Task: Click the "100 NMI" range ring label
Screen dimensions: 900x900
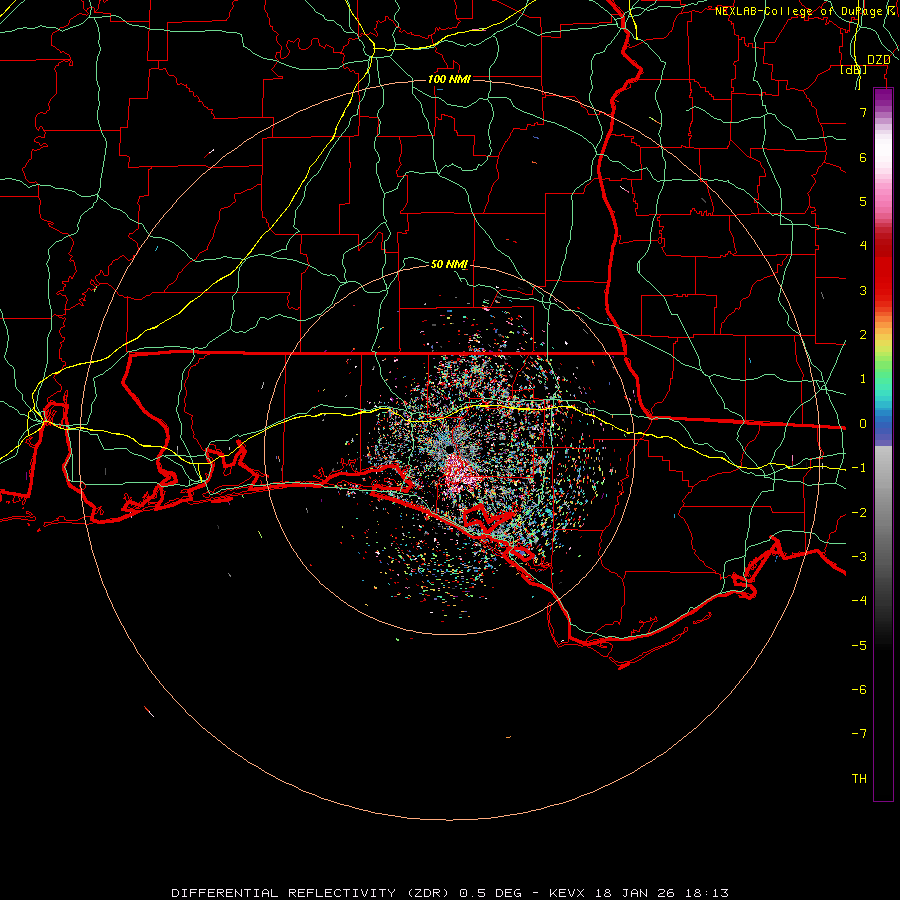Action: (449, 79)
